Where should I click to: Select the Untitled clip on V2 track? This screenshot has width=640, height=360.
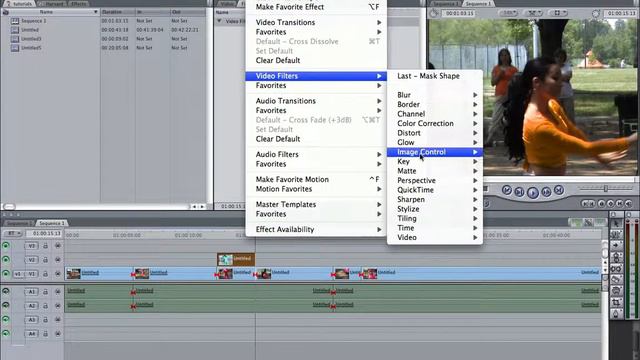(236, 259)
